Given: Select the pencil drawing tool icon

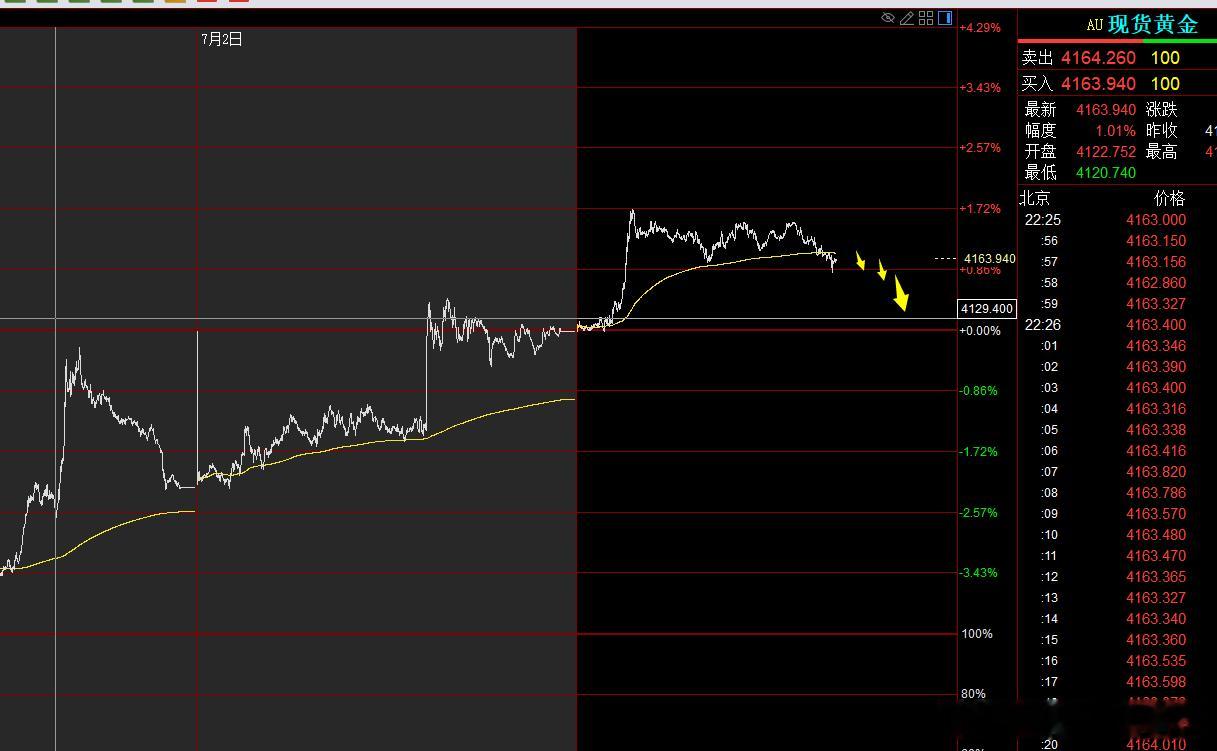Looking at the screenshot, I should [x=906, y=18].
